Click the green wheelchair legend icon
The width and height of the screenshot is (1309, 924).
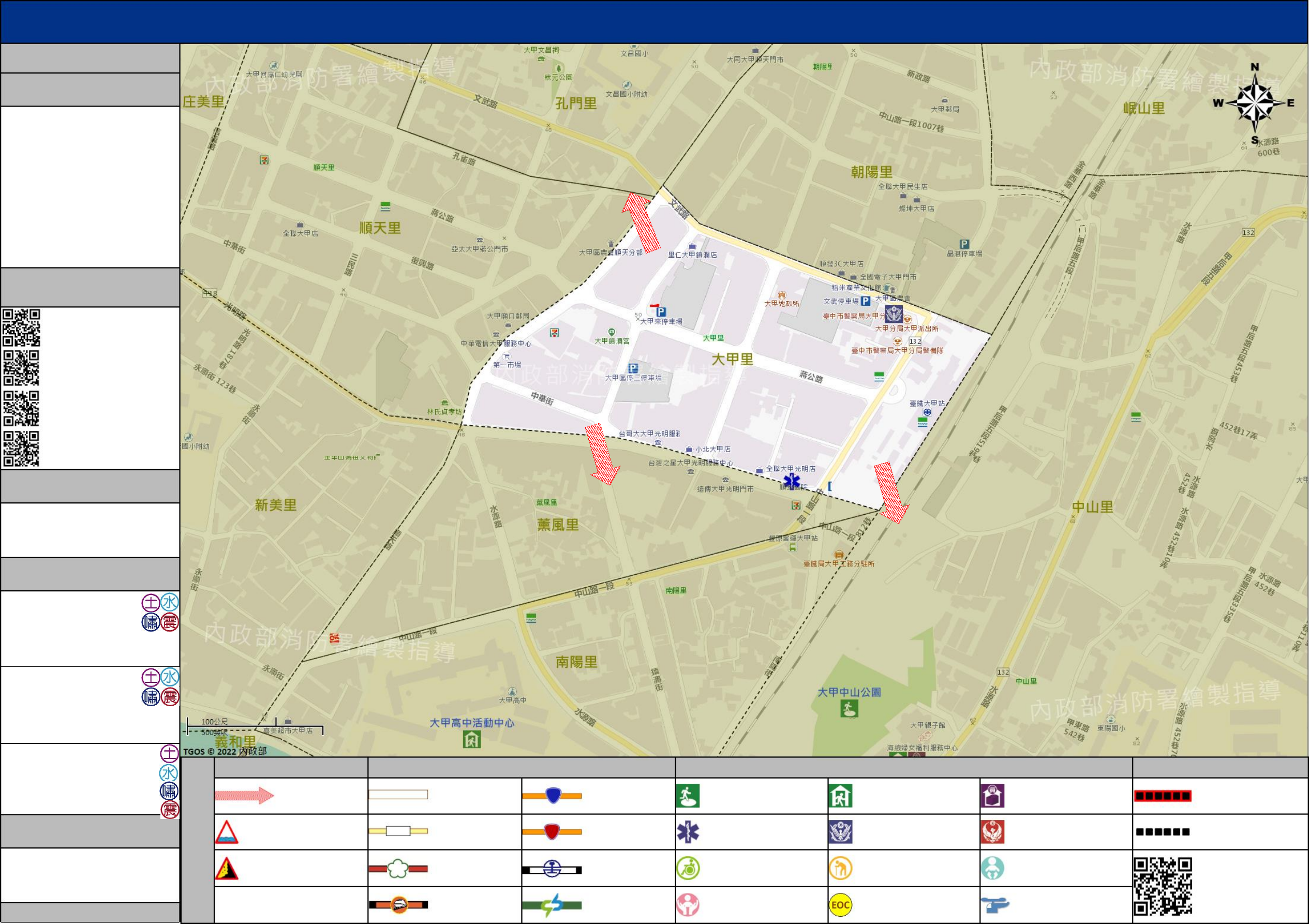[x=688, y=869]
